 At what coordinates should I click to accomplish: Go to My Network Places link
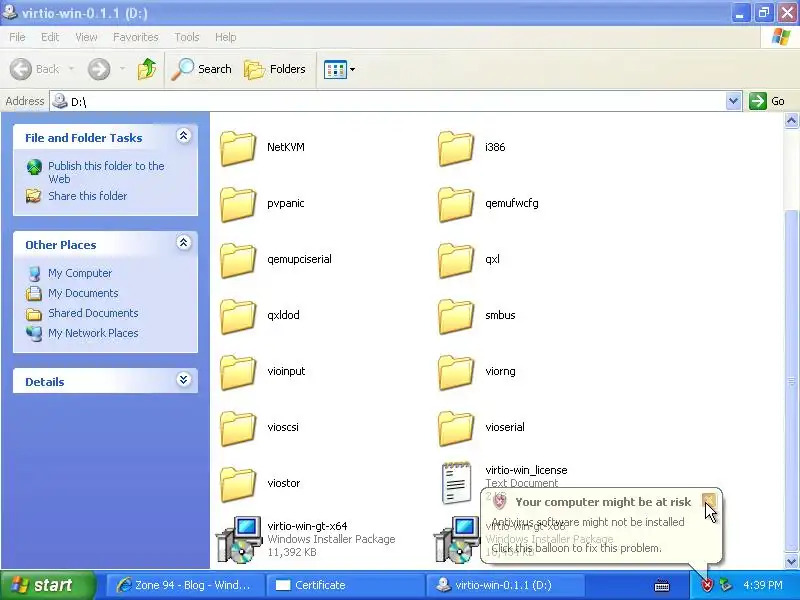pyautogui.click(x=93, y=333)
